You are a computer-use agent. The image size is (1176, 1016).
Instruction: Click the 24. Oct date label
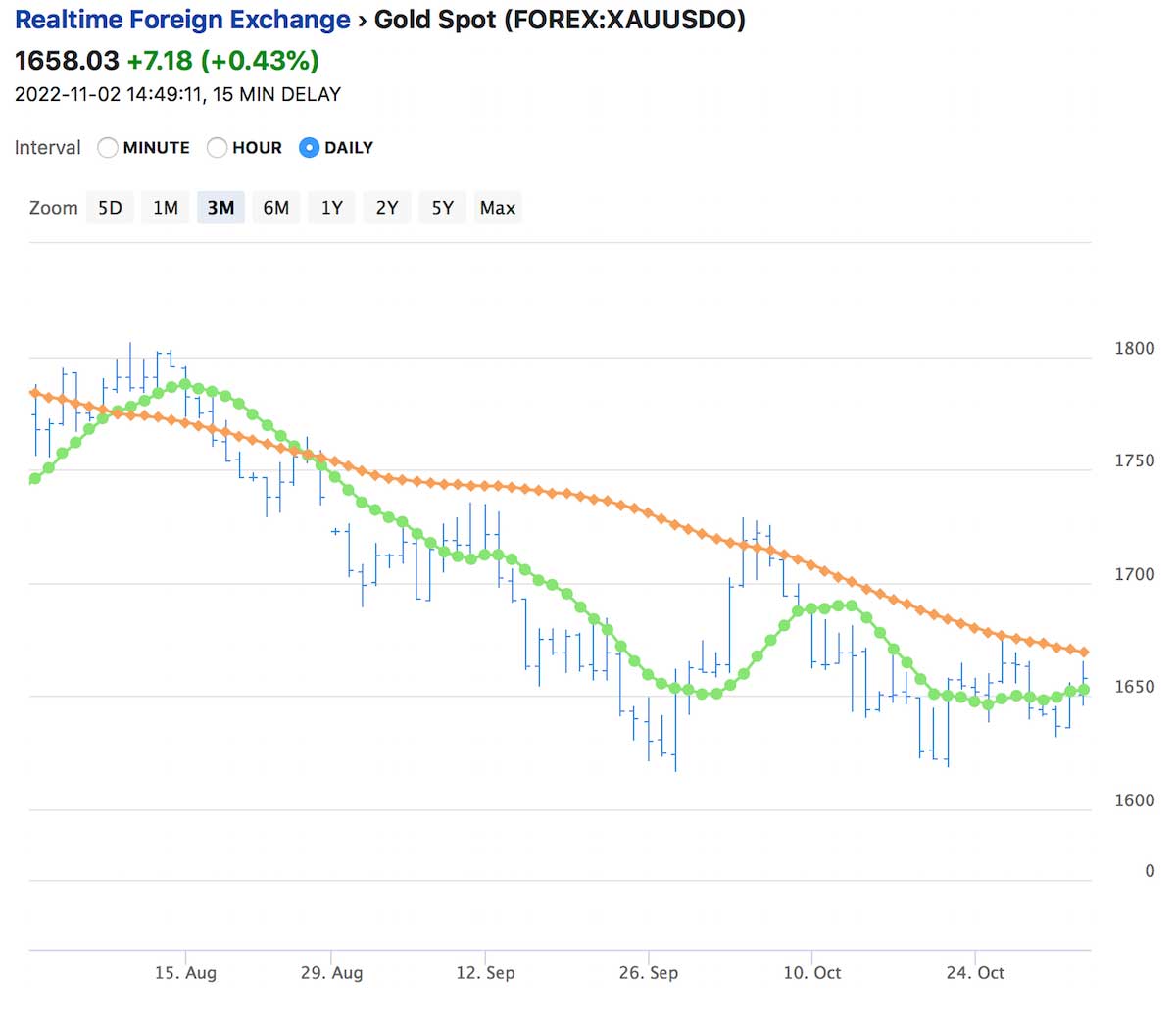pyautogui.click(x=975, y=973)
